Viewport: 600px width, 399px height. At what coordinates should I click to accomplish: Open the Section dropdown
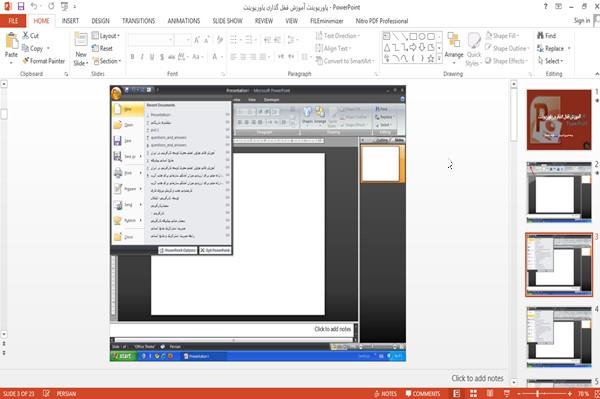point(107,61)
